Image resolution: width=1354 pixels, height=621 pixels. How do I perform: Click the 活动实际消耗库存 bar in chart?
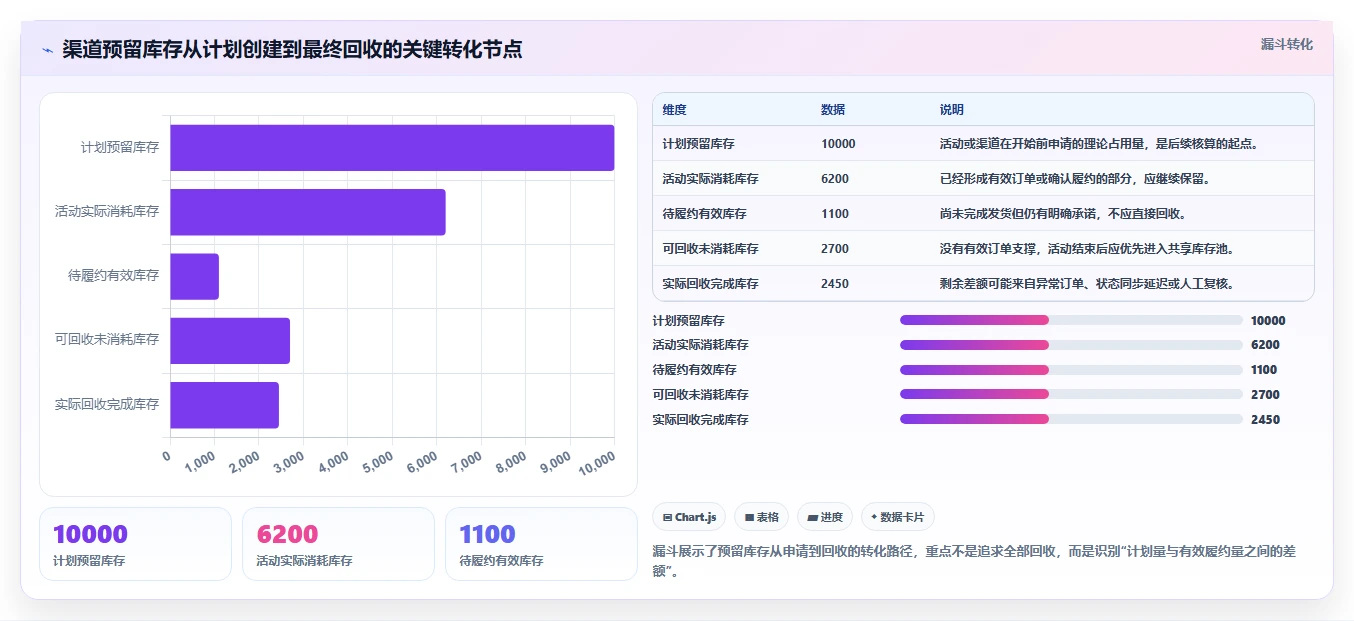308,212
